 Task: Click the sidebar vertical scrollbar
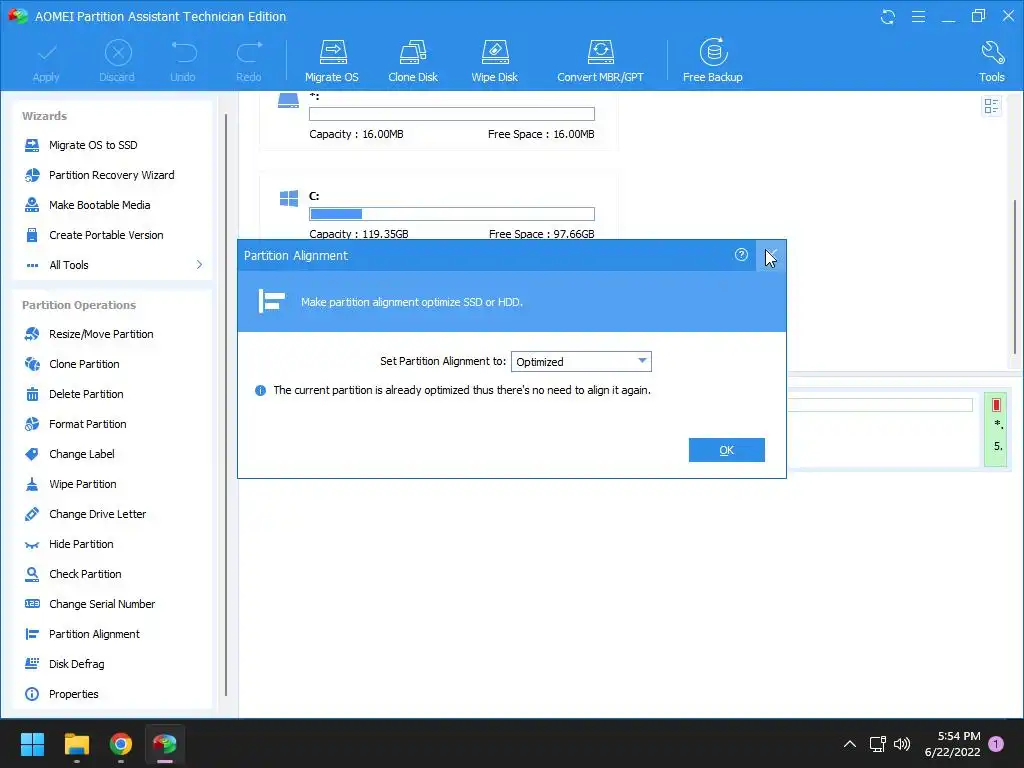point(226,405)
